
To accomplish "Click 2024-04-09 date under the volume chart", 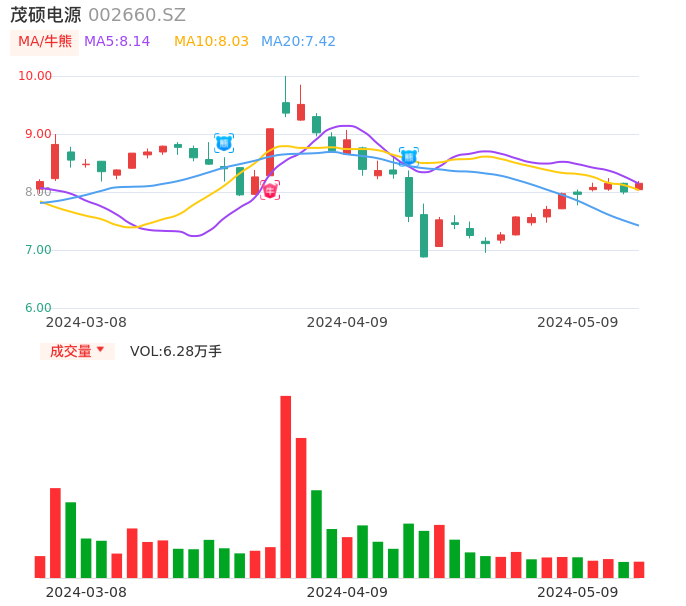I will point(347,592).
